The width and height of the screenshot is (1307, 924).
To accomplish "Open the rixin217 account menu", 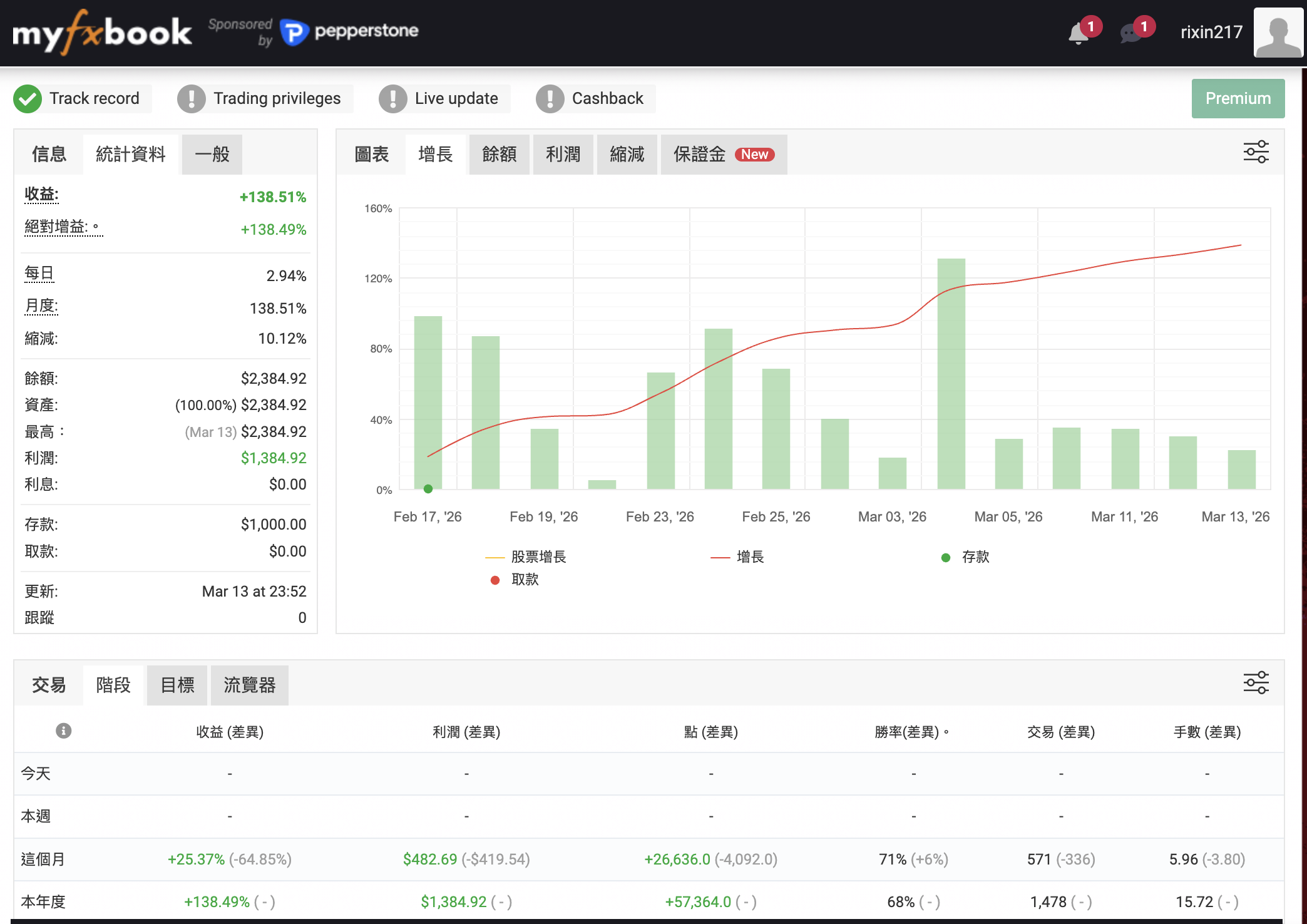I will (1211, 33).
